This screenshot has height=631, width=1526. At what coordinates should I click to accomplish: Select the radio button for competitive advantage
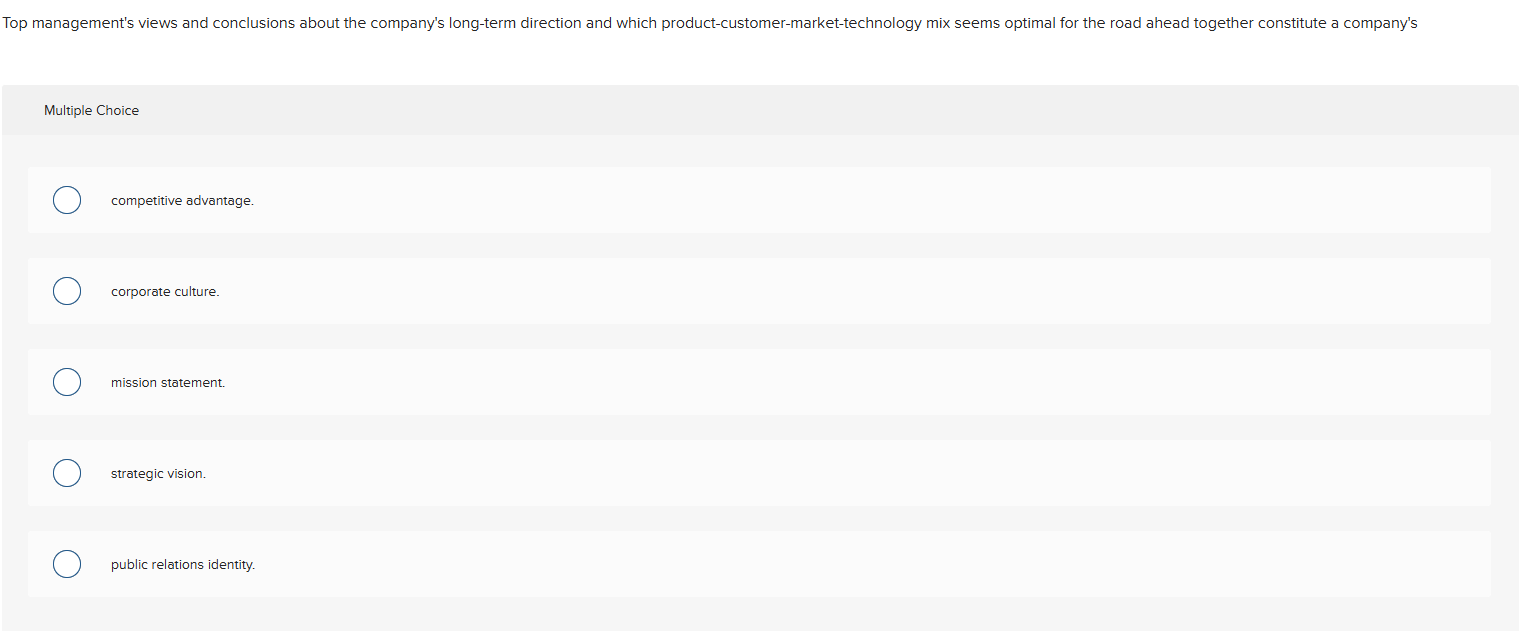(66, 200)
